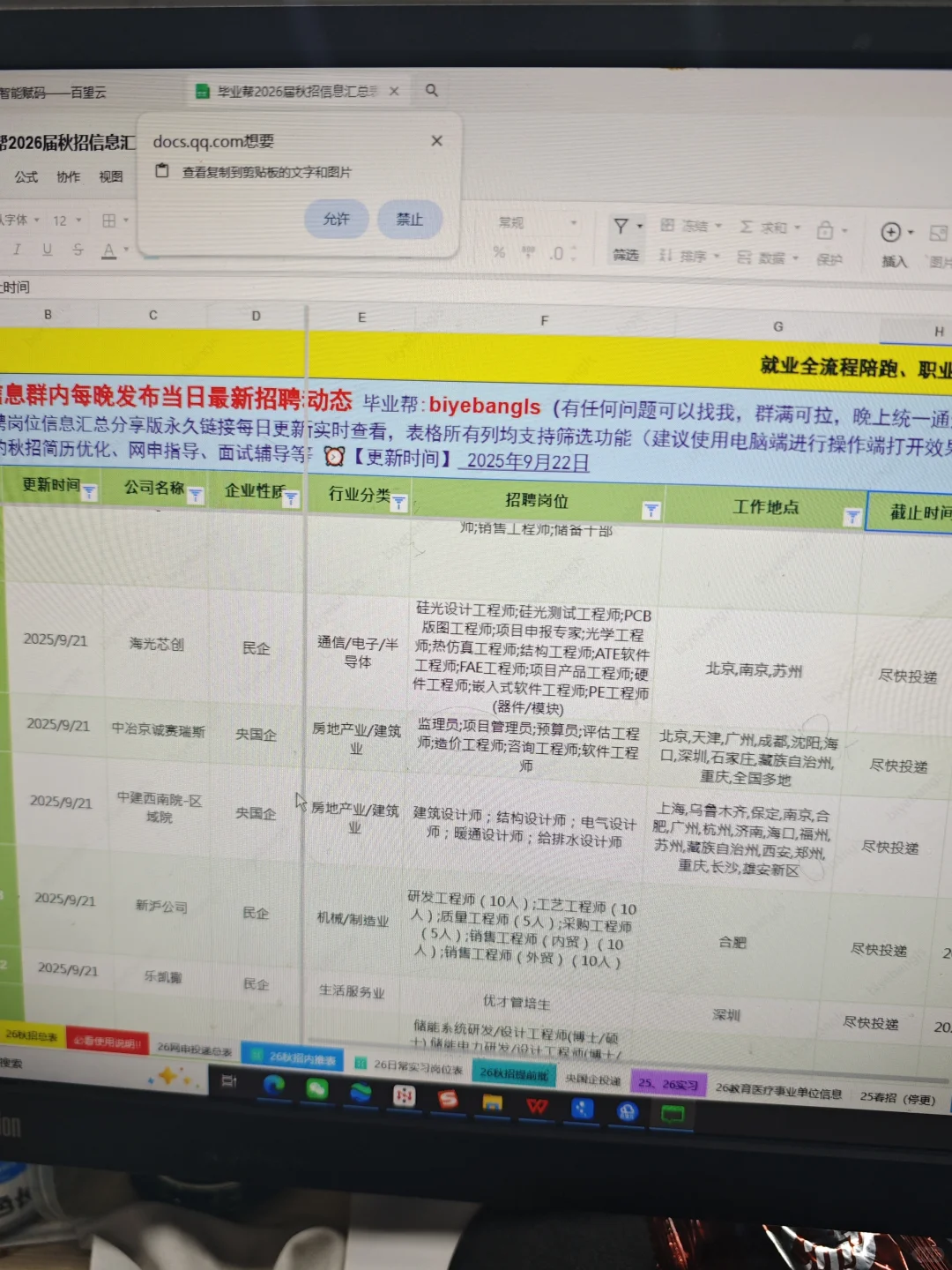Toggle filter on 招聘岗位 column header
Screen dimensions: 952x1270
pos(651,510)
